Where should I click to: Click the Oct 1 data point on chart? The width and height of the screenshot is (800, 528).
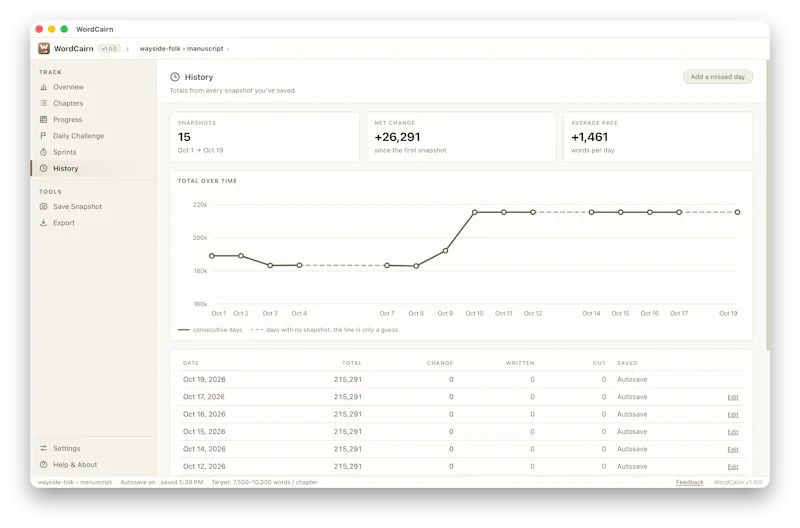[x=212, y=256]
